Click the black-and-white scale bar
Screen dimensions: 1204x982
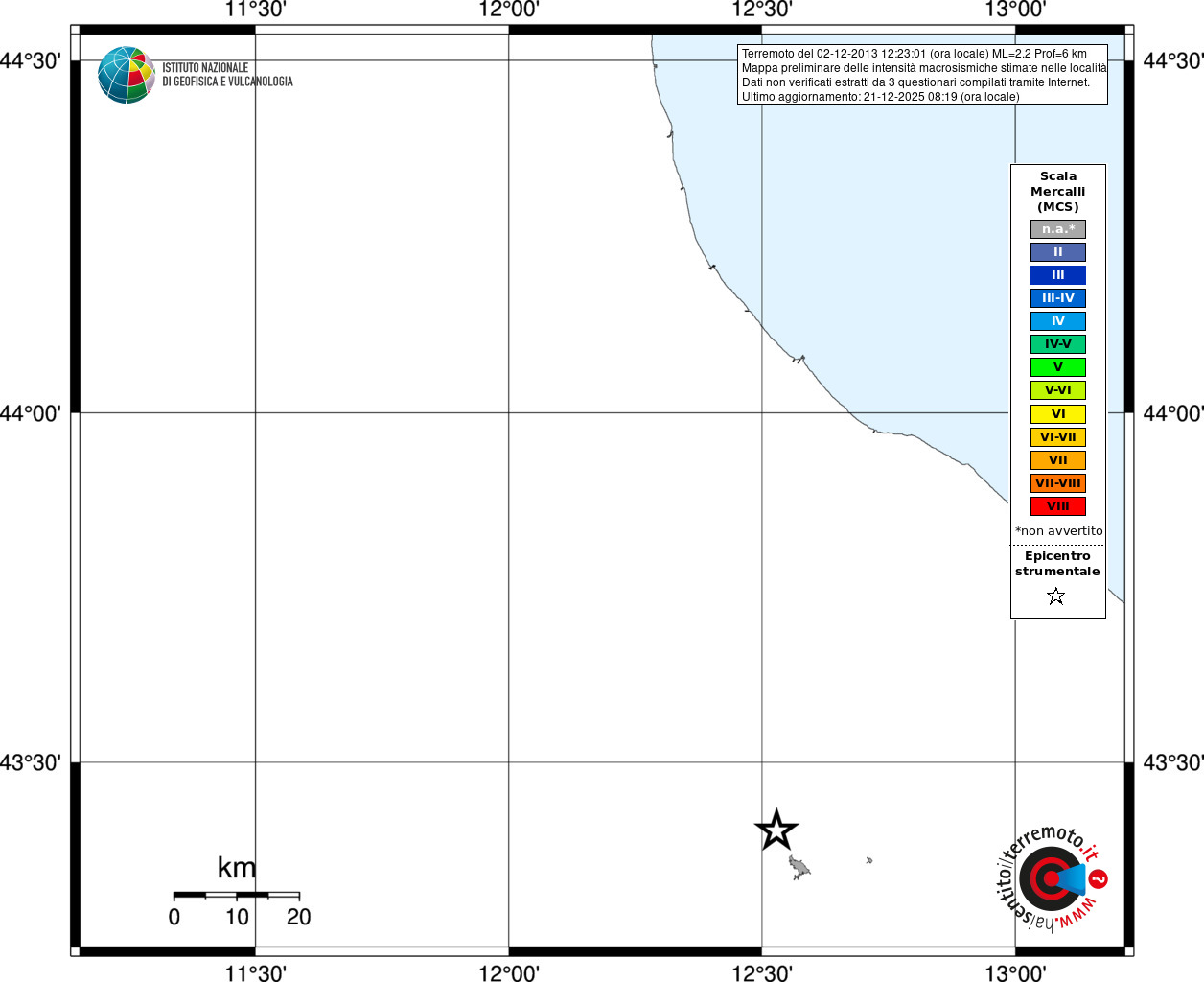237,895
